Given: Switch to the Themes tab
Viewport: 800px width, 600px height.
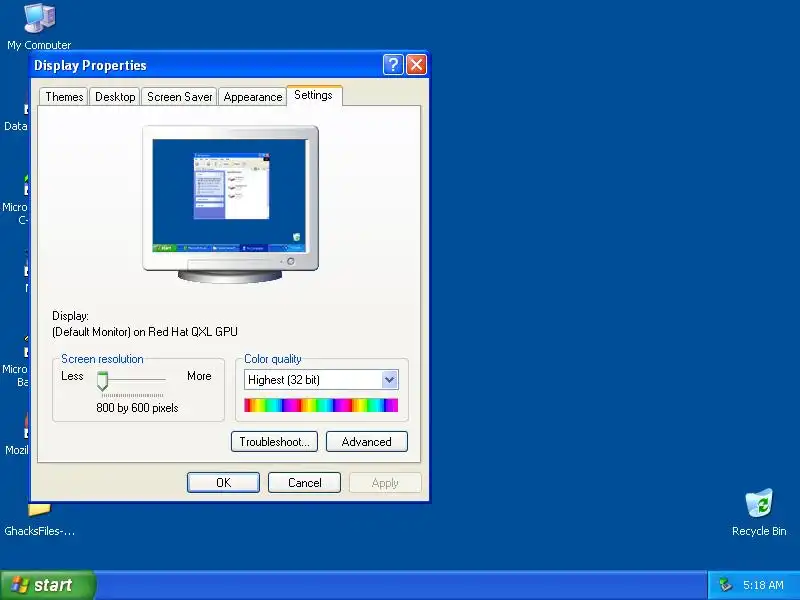Looking at the screenshot, I should click(64, 97).
